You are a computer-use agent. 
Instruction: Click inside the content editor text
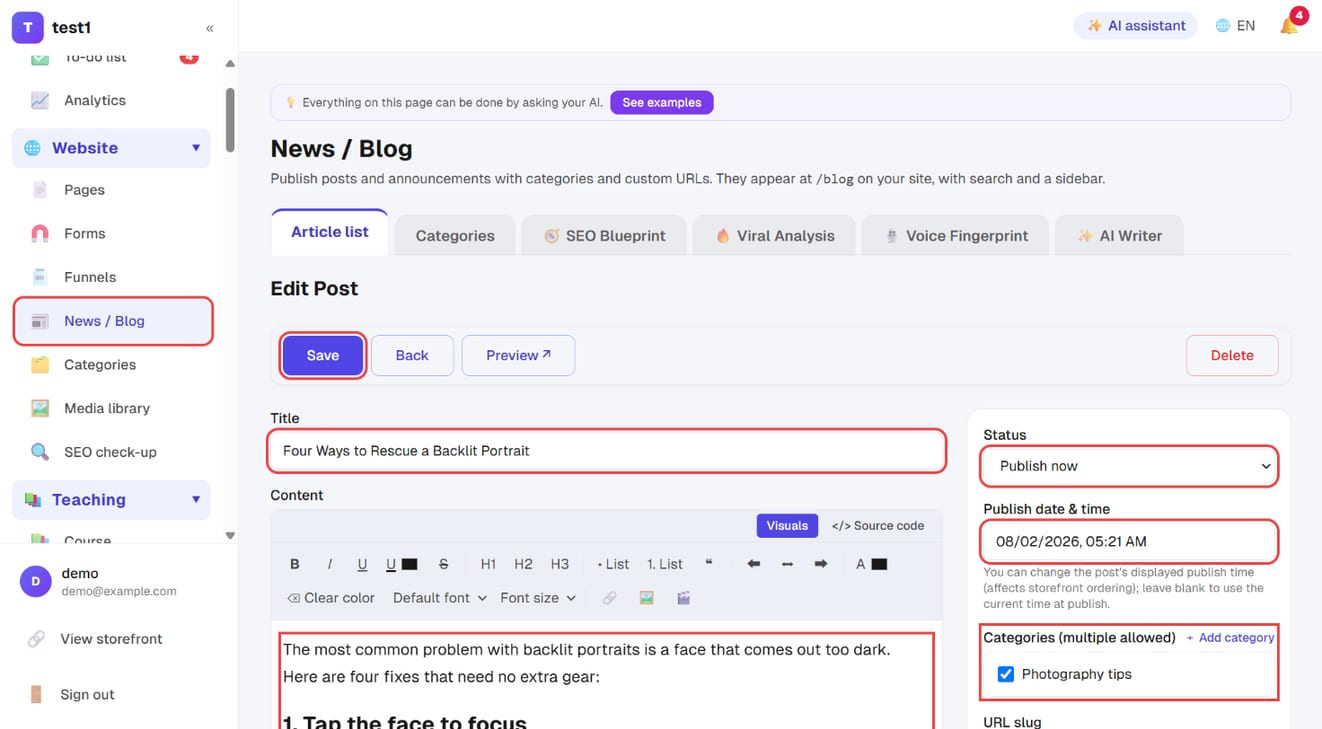point(605,680)
